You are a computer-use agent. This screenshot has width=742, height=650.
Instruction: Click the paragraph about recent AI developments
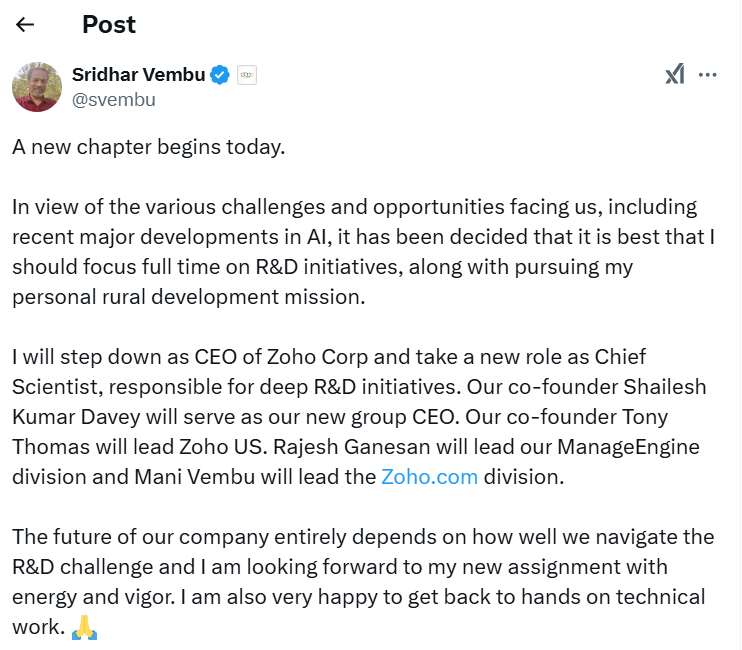(x=363, y=252)
